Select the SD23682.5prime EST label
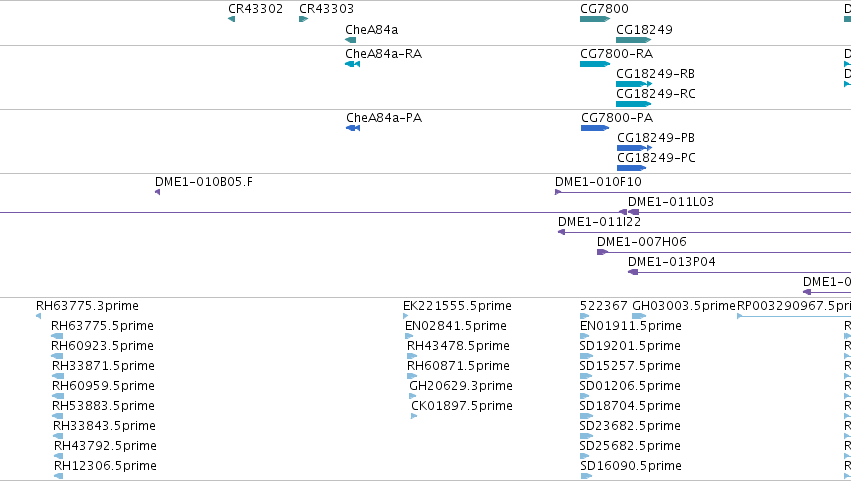The height and width of the screenshot is (481, 851). (x=630, y=427)
